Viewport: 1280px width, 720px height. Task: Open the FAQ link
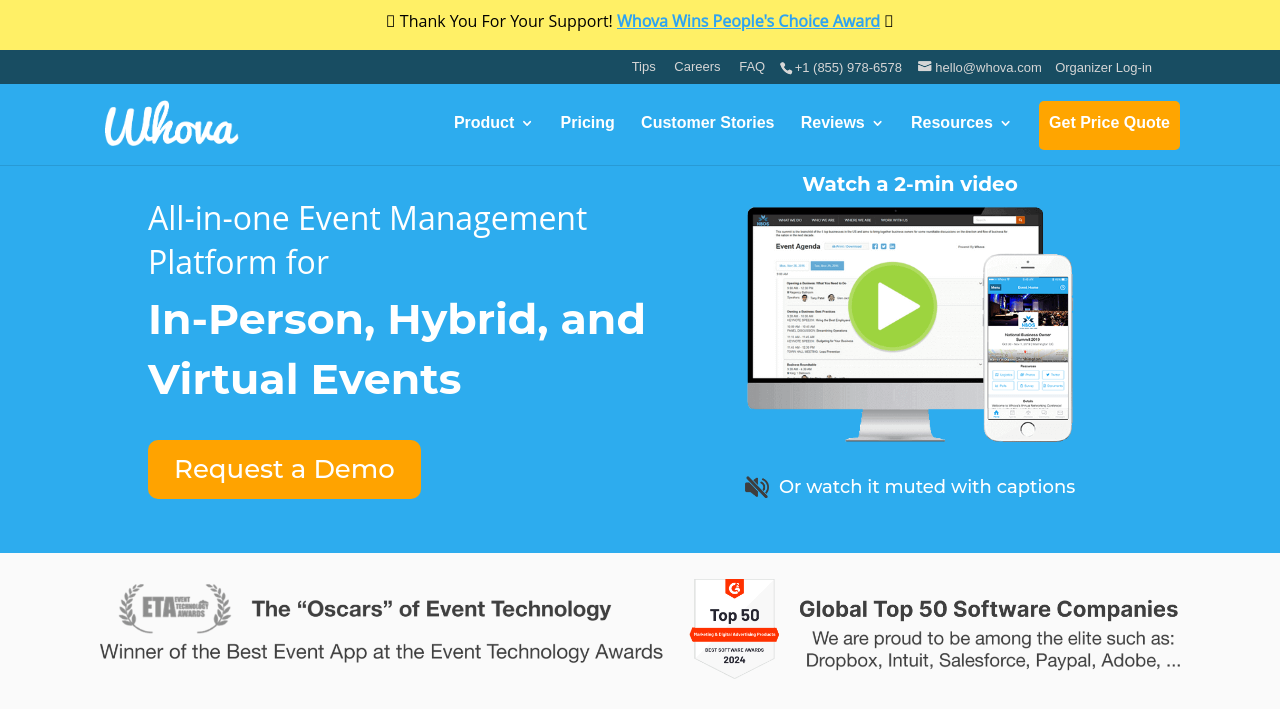coord(752,67)
